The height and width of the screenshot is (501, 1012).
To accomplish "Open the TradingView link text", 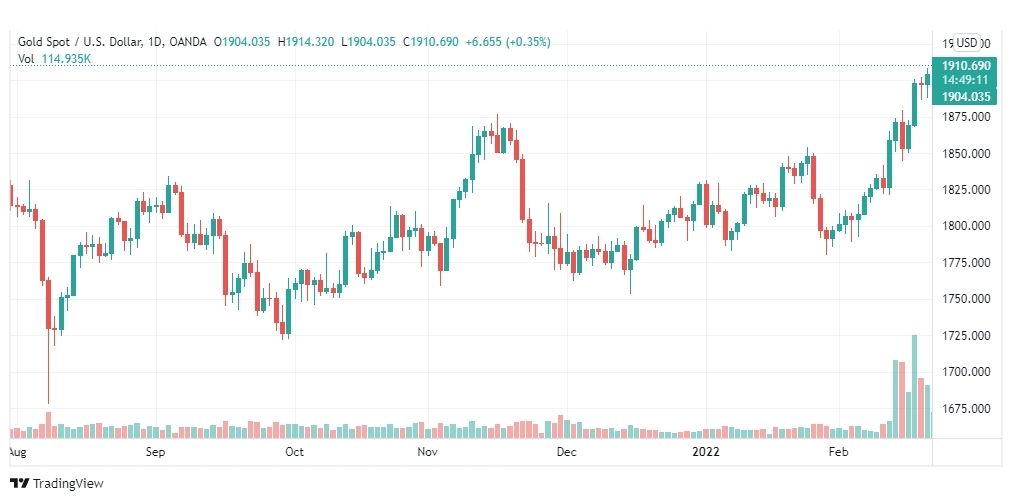I will [x=68, y=484].
